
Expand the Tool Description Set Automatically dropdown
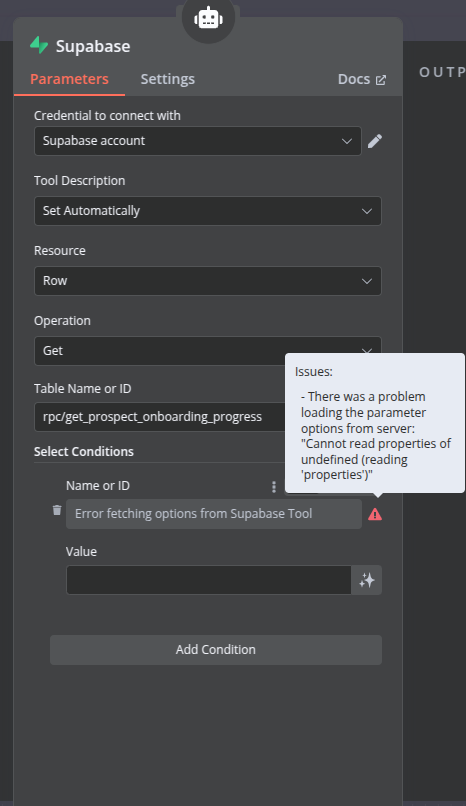[208, 211]
